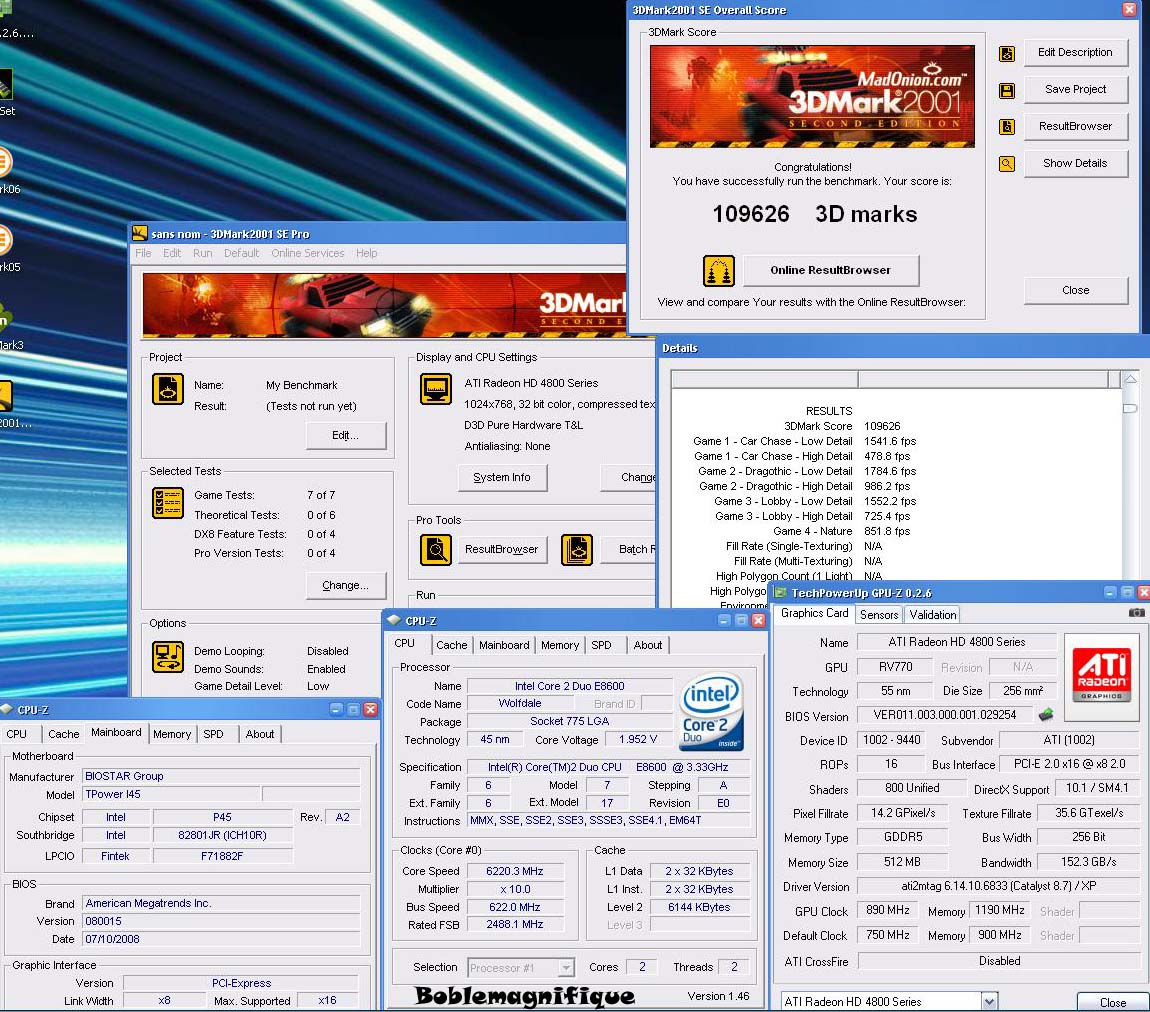Click the Save Project button
Image resolution: width=1150 pixels, height=1012 pixels.
tap(1075, 89)
